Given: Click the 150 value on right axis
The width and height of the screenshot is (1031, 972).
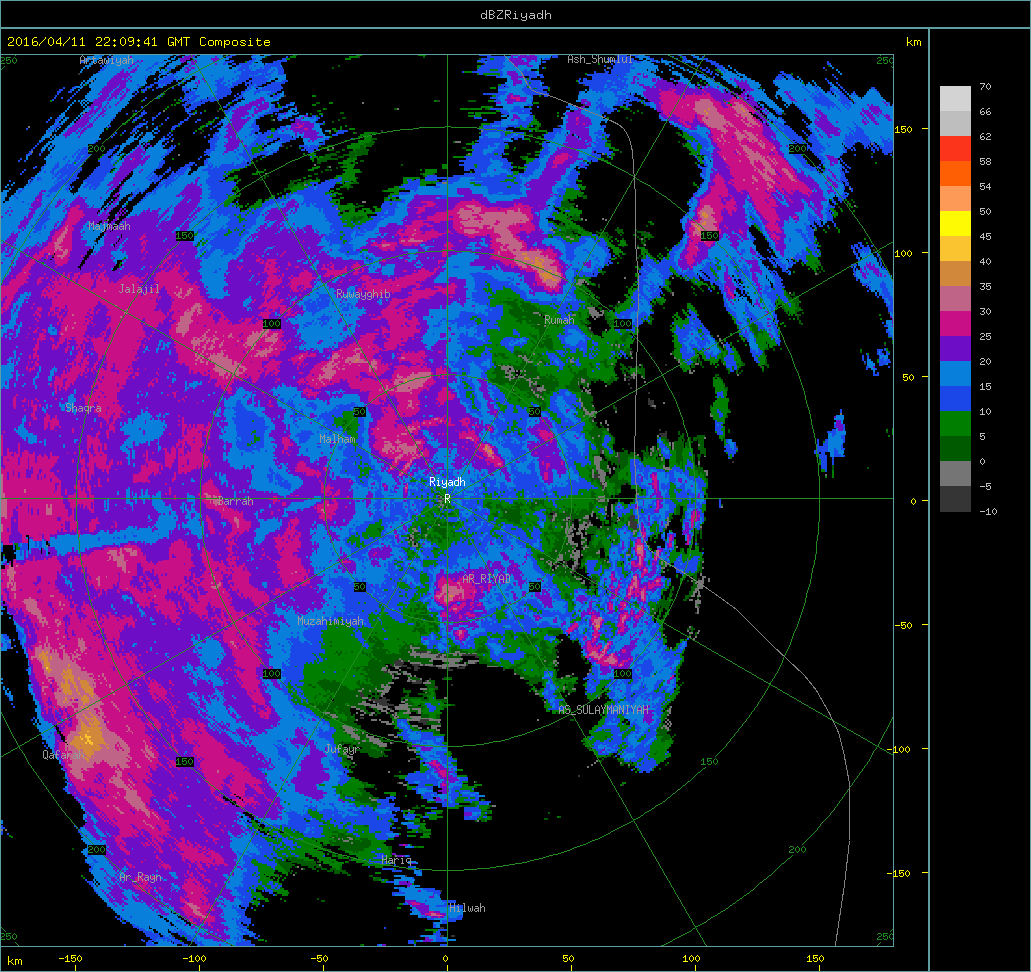Looking at the screenshot, I should pos(903,129).
